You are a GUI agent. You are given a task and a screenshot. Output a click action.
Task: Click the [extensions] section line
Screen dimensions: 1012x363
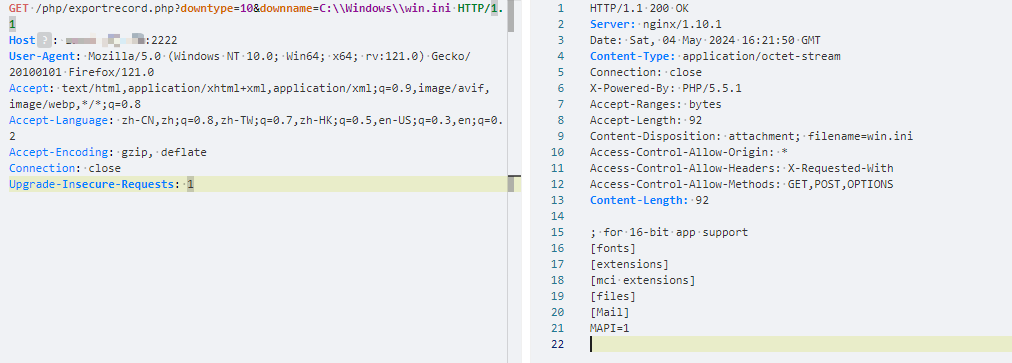[x=629, y=264]
